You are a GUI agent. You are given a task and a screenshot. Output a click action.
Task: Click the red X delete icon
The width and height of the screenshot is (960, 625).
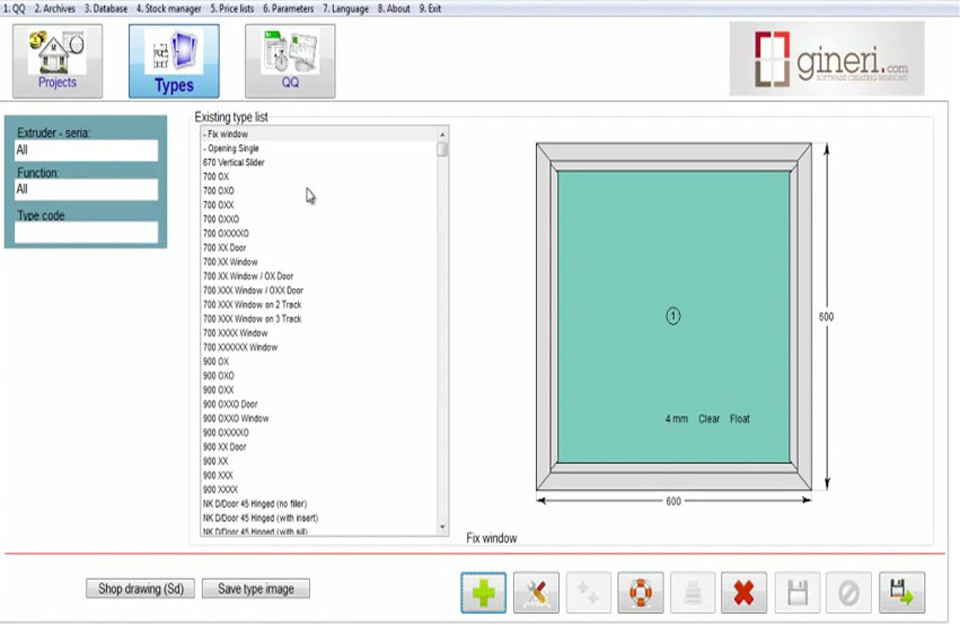[x=744, y=593]
